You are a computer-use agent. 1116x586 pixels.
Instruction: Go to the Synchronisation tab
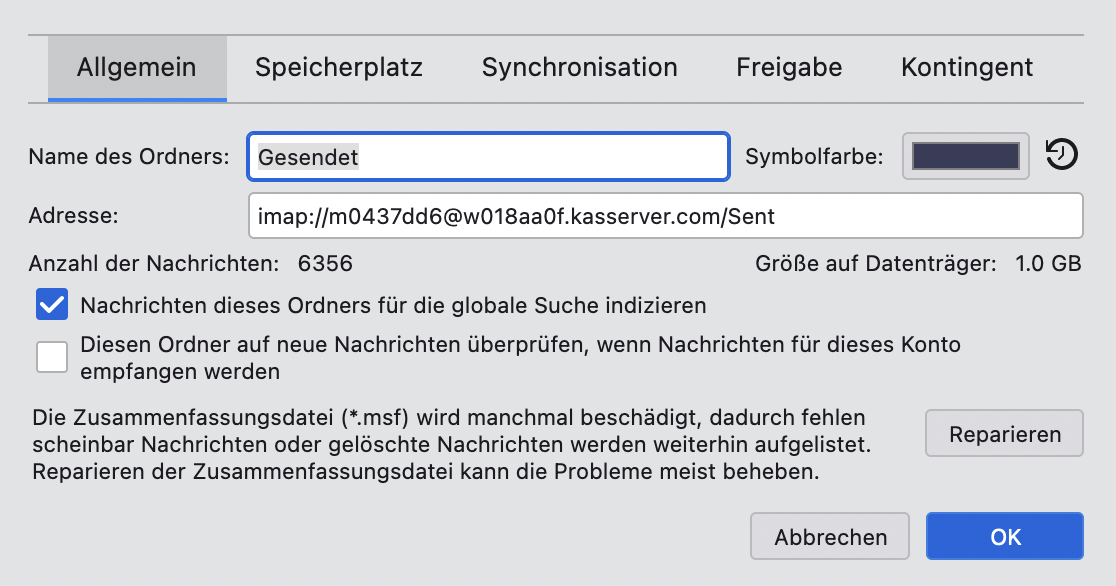580,68
